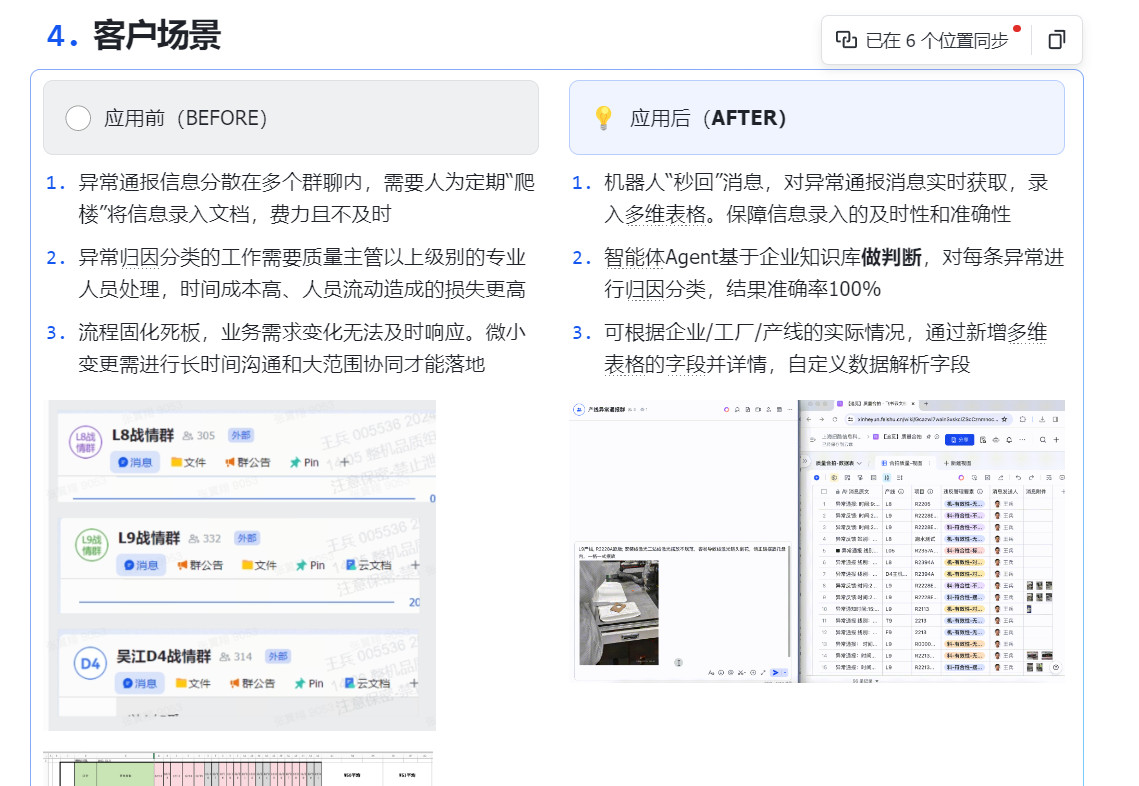
Task: Click the 已在 6 个位置同步 button
Action: 922,40
